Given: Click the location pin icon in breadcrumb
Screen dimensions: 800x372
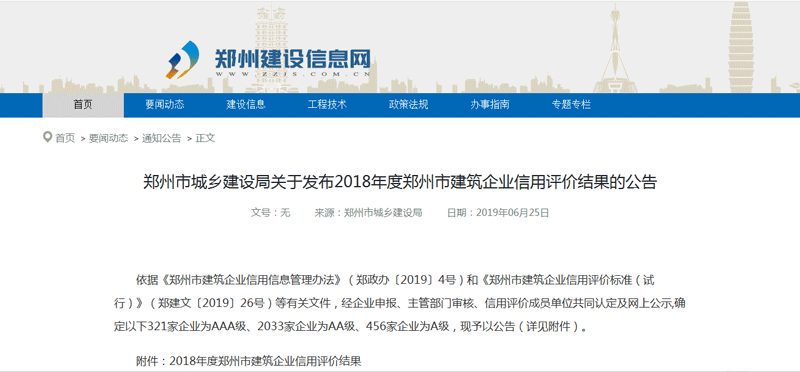Looking at the screenshot, I should [x=47, y=137].
